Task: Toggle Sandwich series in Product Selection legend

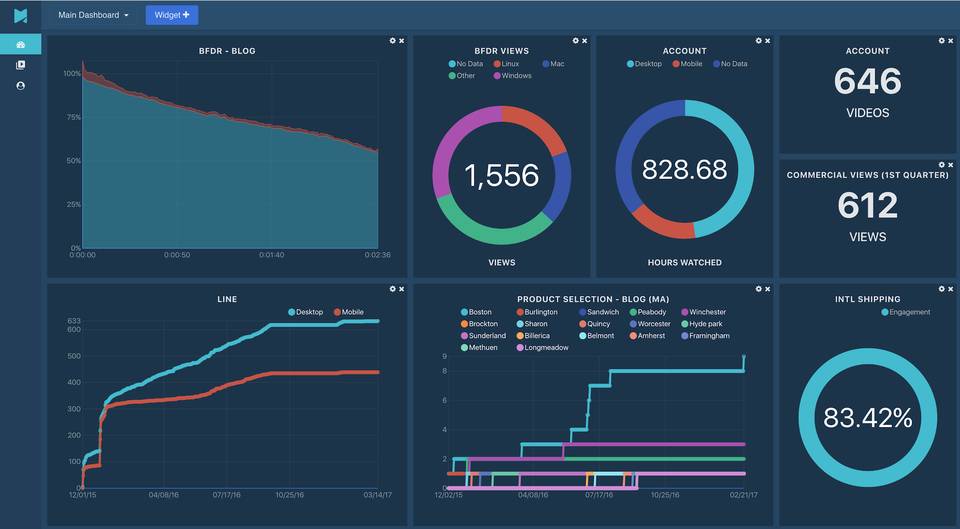Action: [599, 312]
